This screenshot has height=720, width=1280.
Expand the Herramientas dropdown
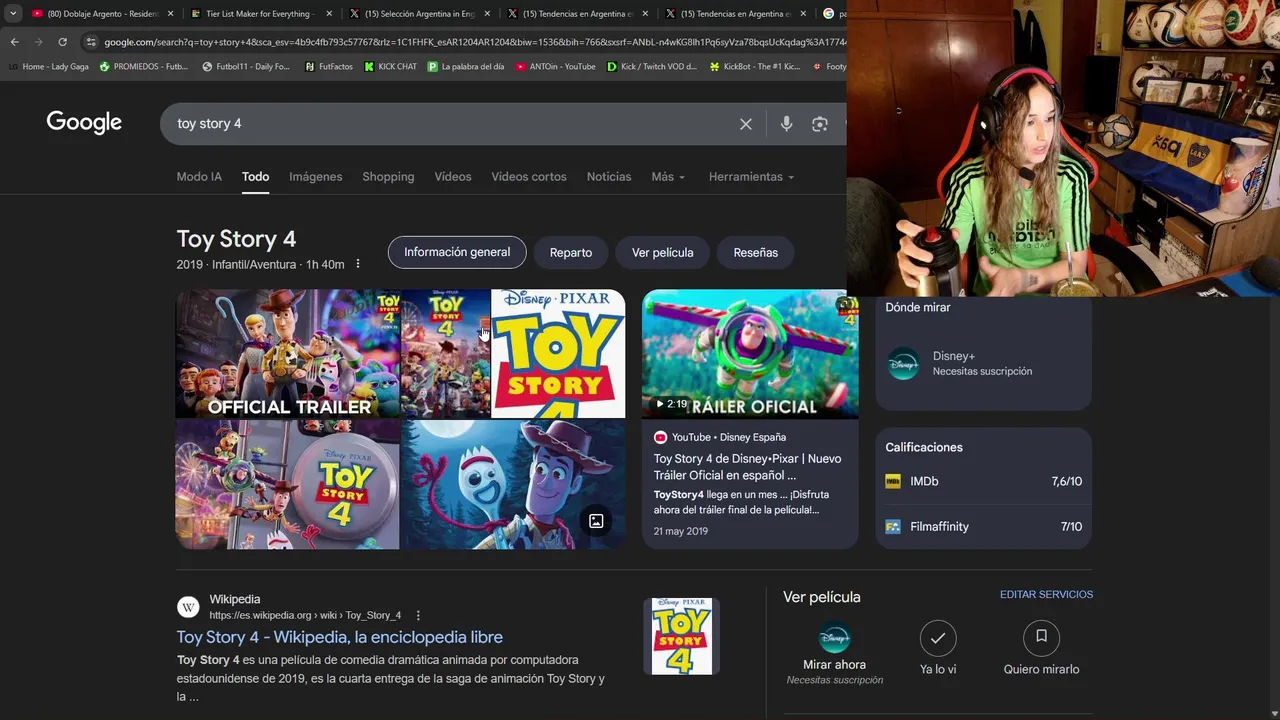click(751, 177)
